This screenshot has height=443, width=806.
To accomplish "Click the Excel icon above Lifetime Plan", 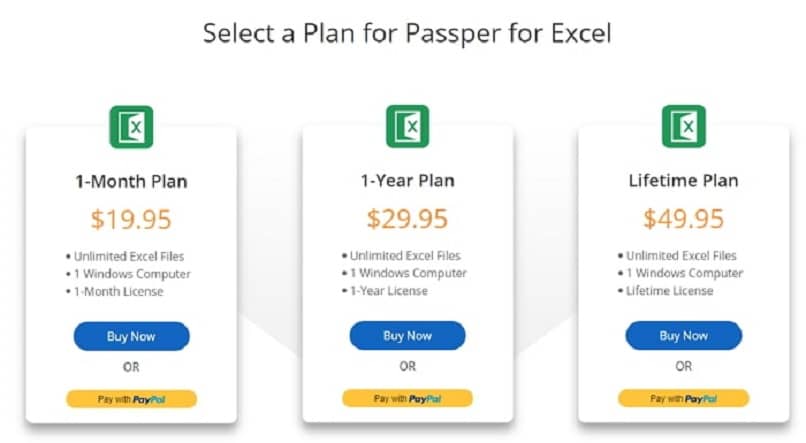I will point(683,127).
